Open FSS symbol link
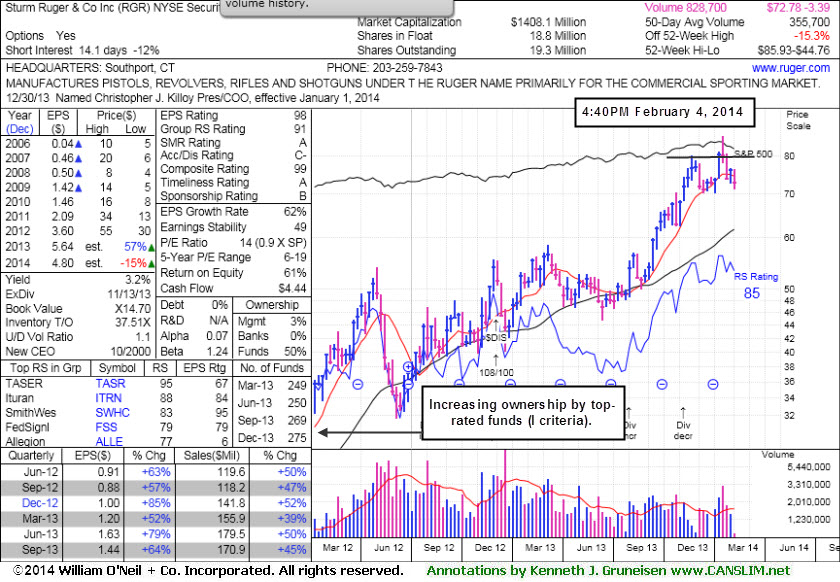 106,427
